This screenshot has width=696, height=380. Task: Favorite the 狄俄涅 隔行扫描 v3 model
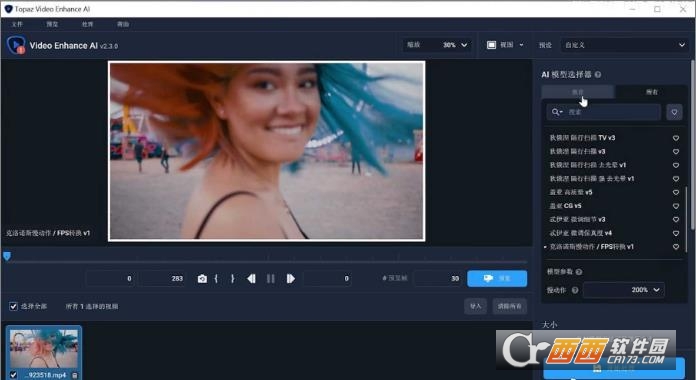676,152
